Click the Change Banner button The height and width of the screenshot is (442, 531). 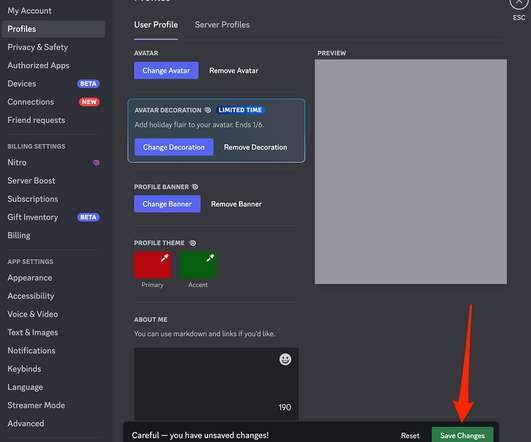coord(167,204)
